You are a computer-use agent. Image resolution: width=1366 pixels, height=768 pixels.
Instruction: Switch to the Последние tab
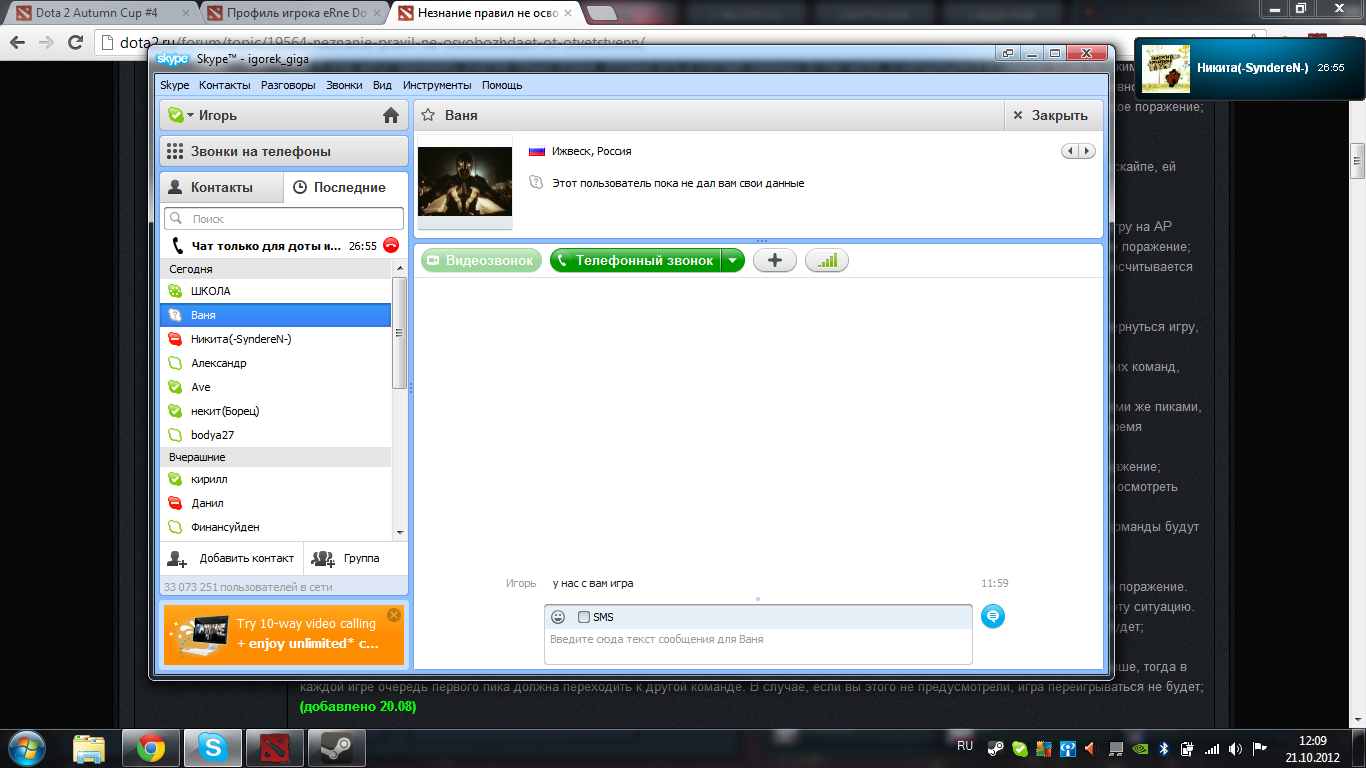coord(346,187)
